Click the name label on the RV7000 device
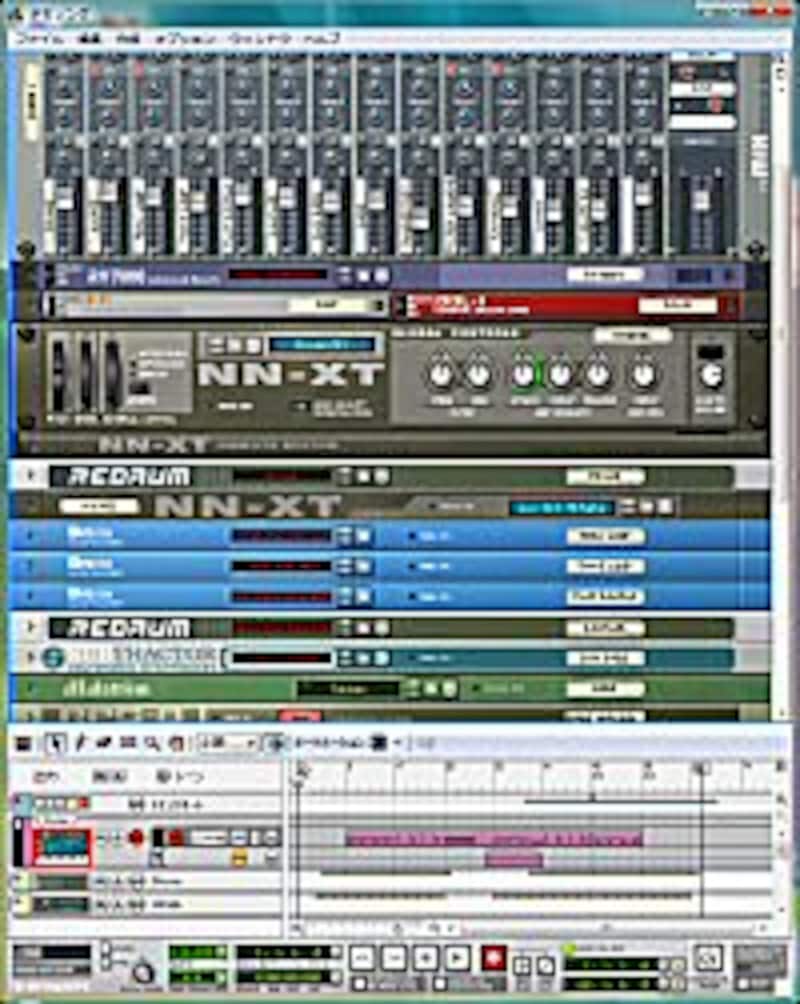800x1004 pixels. (605, 276)
